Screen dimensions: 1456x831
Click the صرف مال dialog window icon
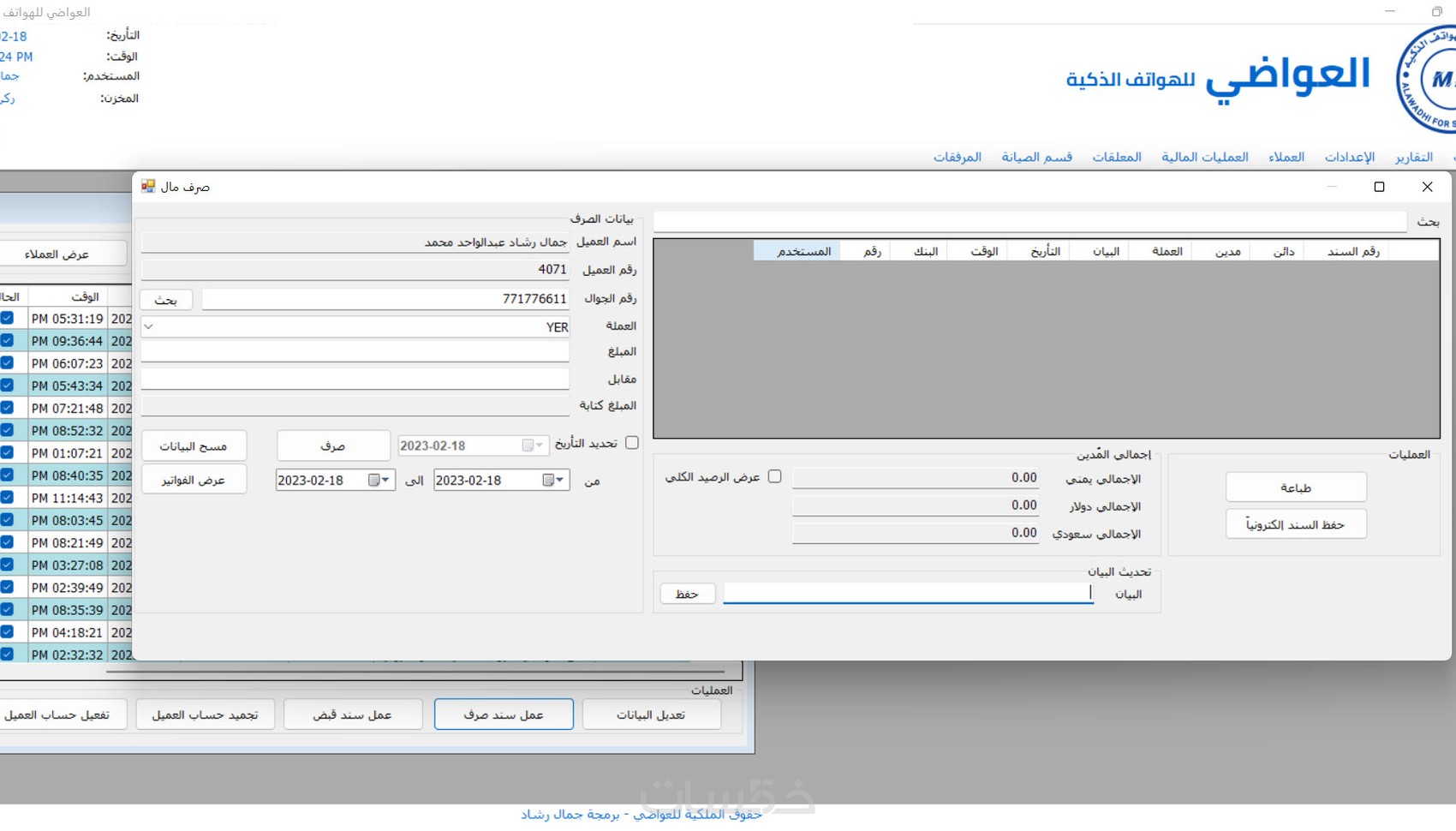coord(148,186)
